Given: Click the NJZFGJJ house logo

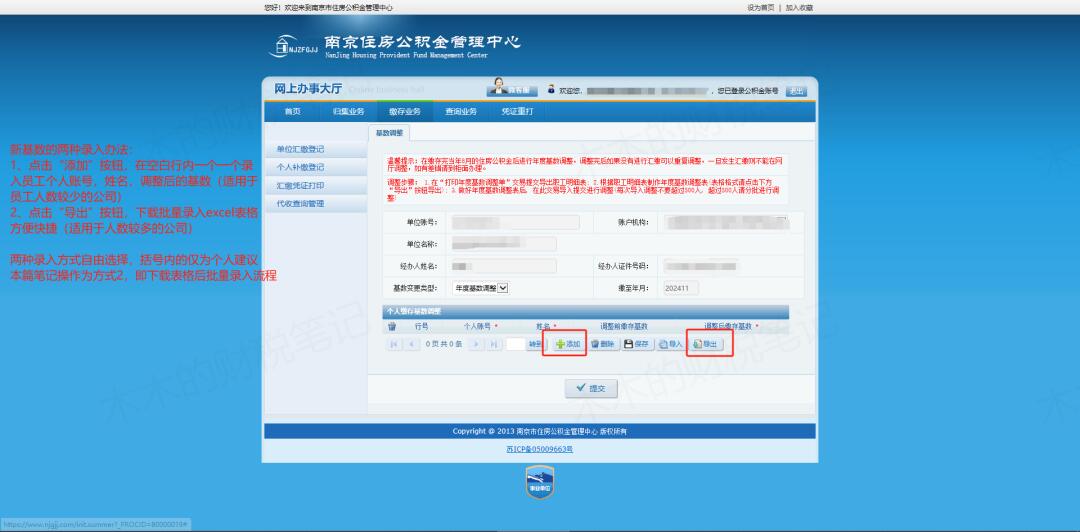Looking at the screenshot, I should point(293,45).
